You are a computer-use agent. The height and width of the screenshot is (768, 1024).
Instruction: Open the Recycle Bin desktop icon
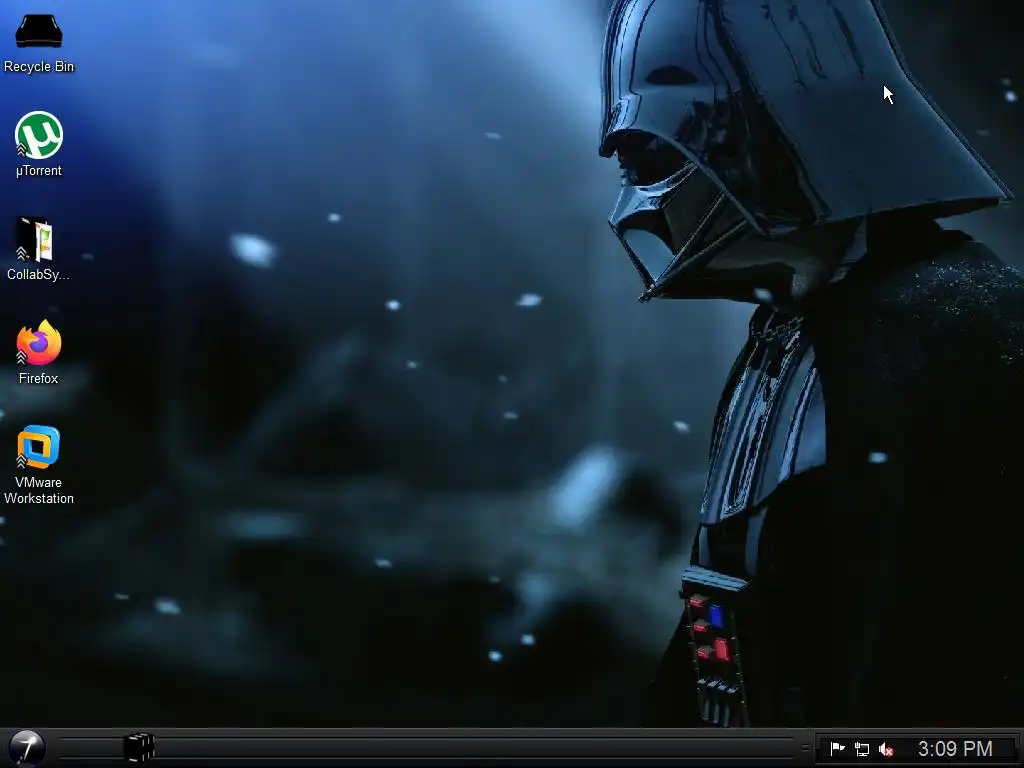(39, 43)
